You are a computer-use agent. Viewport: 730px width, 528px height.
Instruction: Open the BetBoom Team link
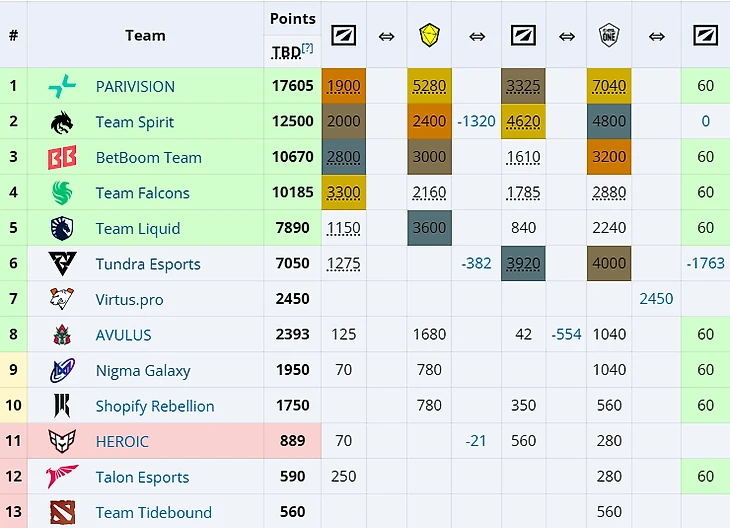point(149,157)
